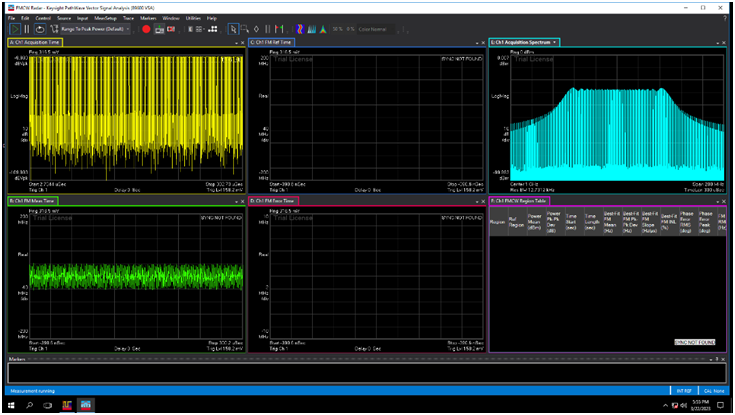Open the MeasSetup menu
Image resolution: width=735 pixels, height=415 pixels.
[x=107, y=18]
